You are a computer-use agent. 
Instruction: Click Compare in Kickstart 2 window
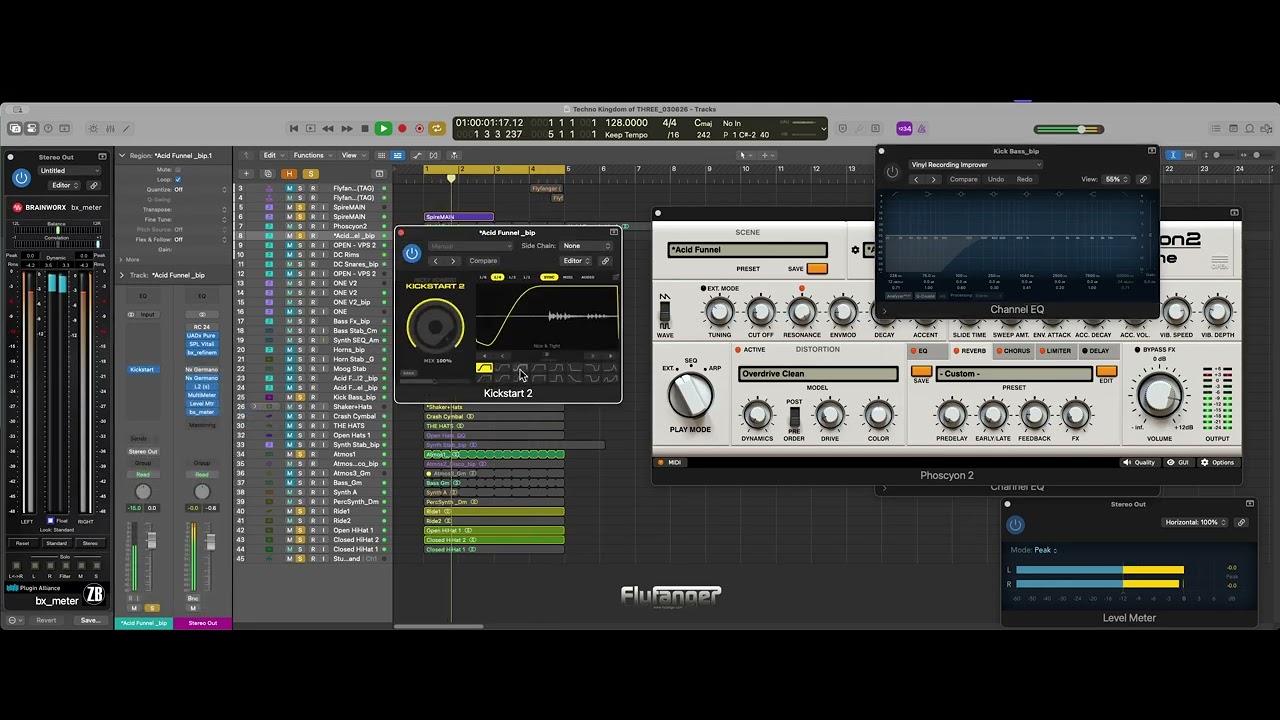pos(483,261)
